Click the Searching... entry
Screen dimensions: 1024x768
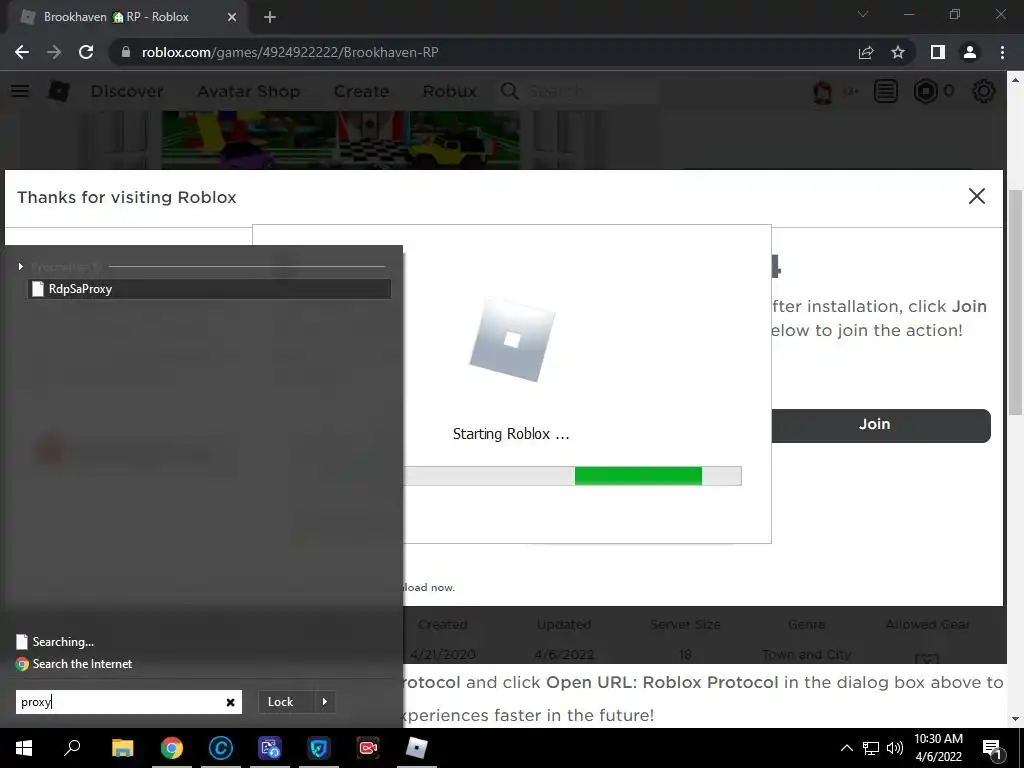(55, 641)
